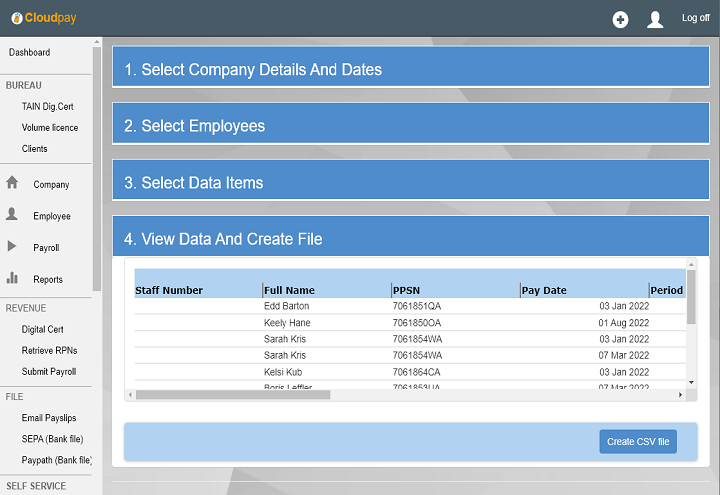Open the user profile icon

click(x=655, y=19)
